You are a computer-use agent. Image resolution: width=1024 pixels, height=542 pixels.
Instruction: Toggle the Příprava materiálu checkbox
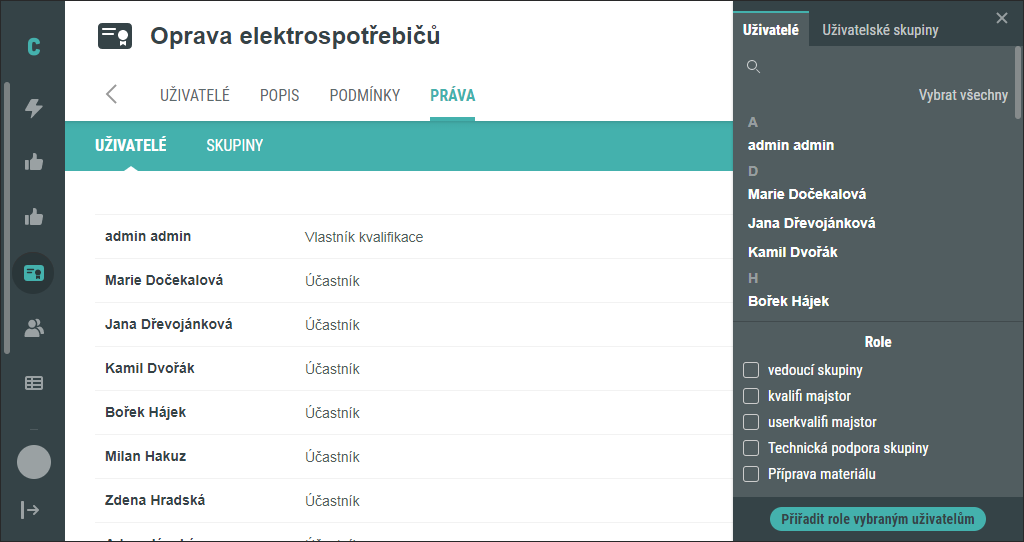click(x=751, y=474)
